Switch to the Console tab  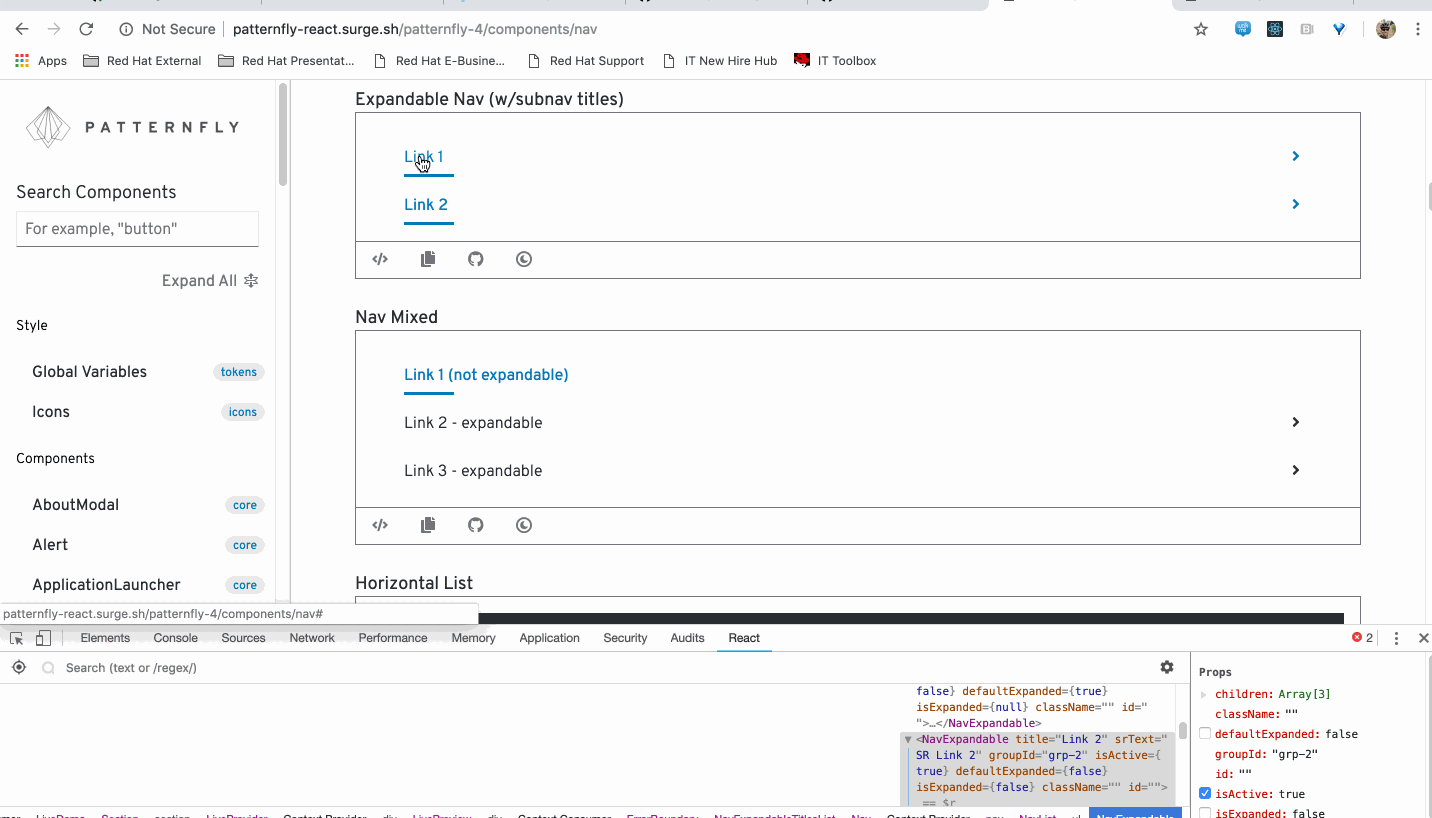pyautogui.click(x=176, y=638)
